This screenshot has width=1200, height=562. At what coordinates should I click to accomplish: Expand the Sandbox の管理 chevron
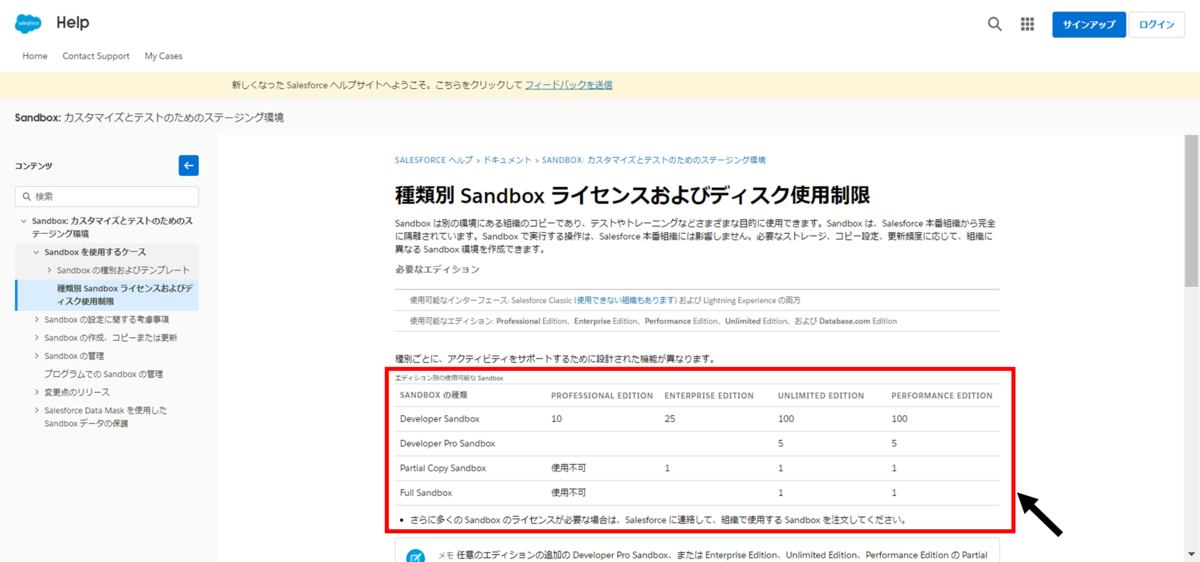pyautogui.click(x=36, y=355)
